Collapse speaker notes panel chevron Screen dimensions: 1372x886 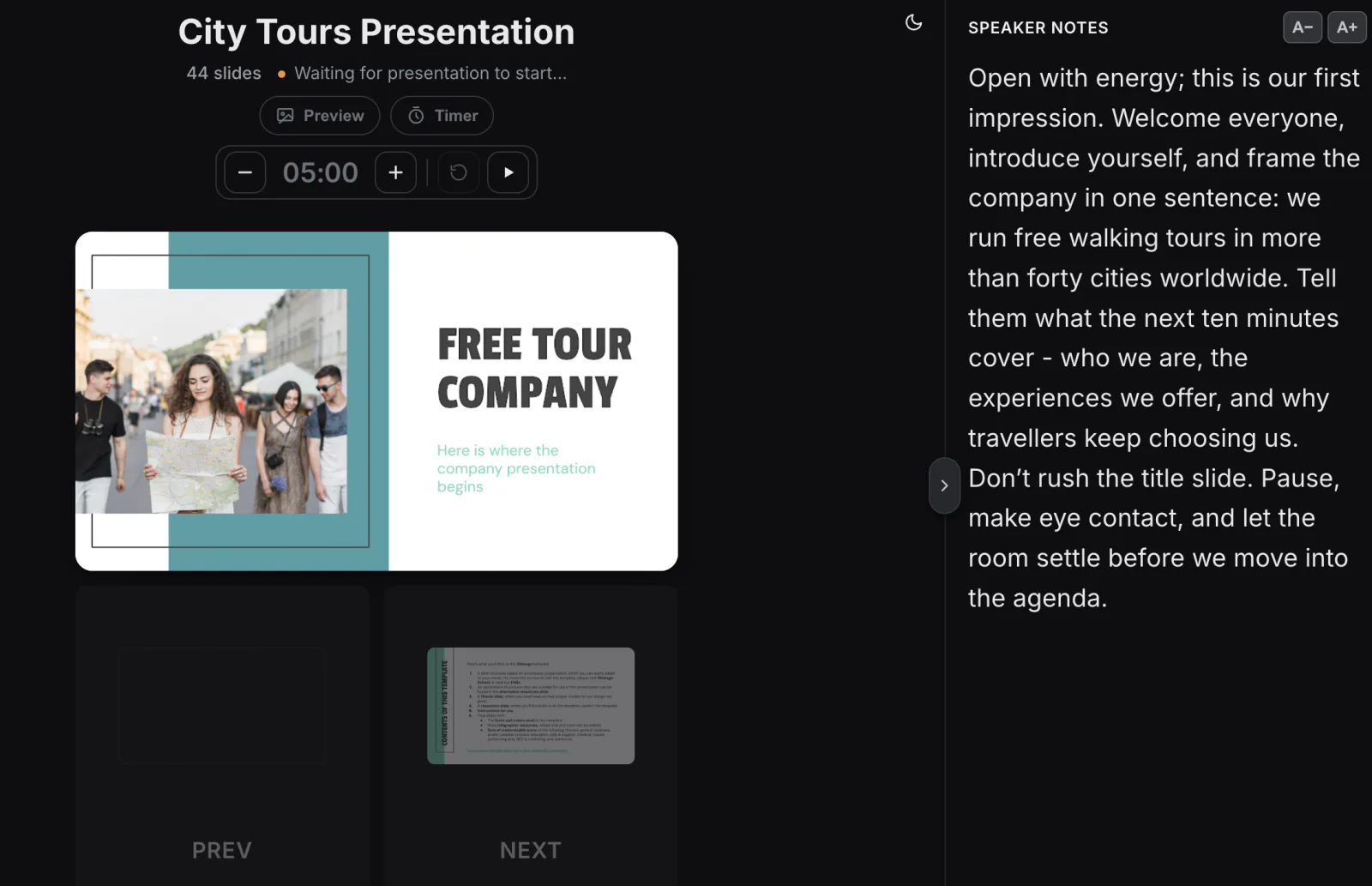coord(944,485)
